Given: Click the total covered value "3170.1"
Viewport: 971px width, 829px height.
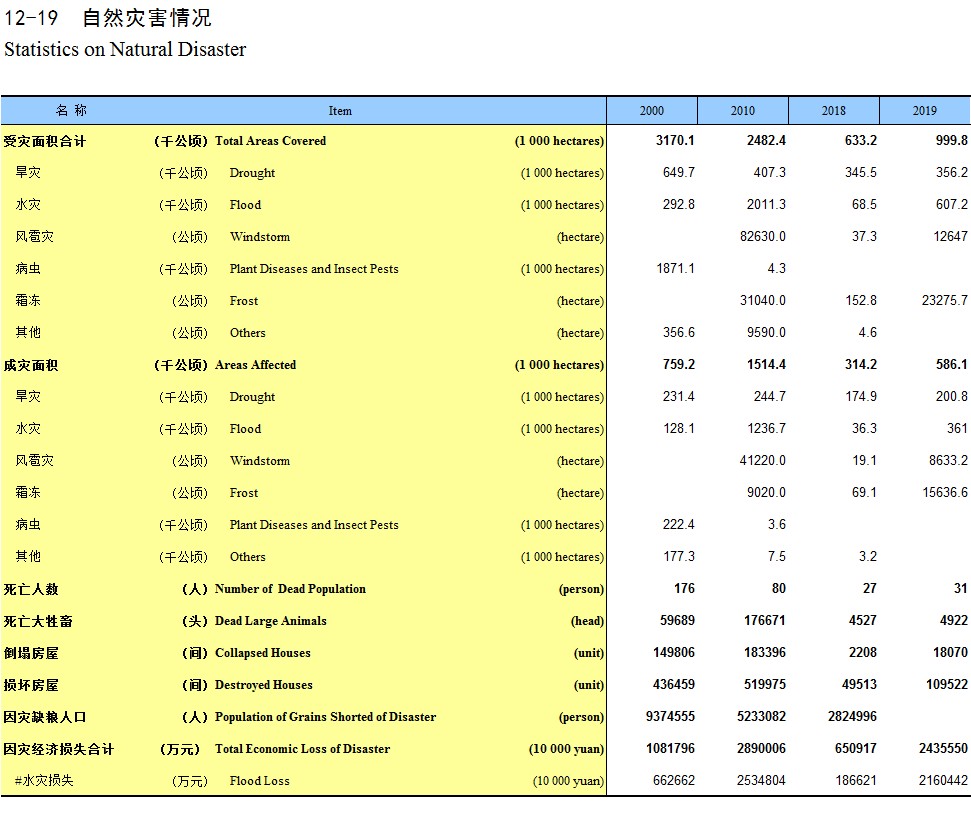Looking at the screenshot, I should click(x=676, y=141).
